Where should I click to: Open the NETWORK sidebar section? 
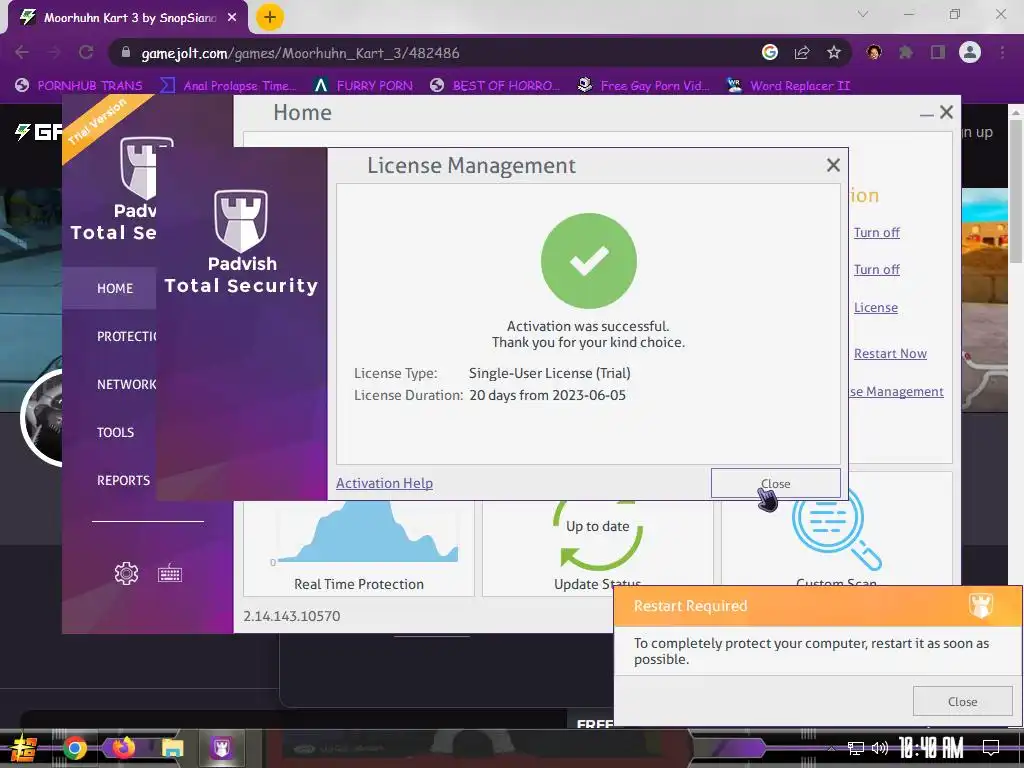click(126, 385)
